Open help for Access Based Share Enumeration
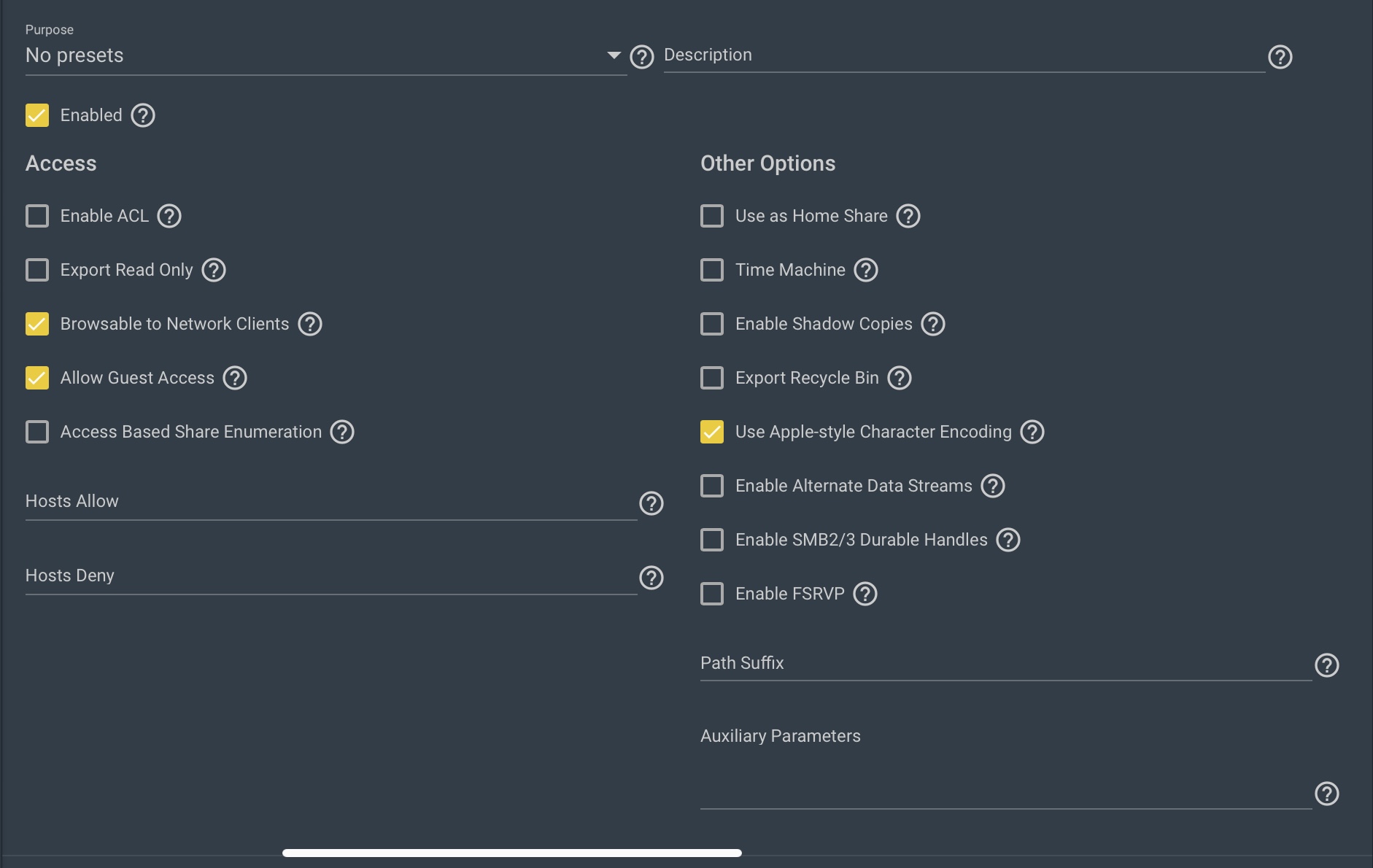The width and height of the screenshot is (1373, 868). point(342,432)
